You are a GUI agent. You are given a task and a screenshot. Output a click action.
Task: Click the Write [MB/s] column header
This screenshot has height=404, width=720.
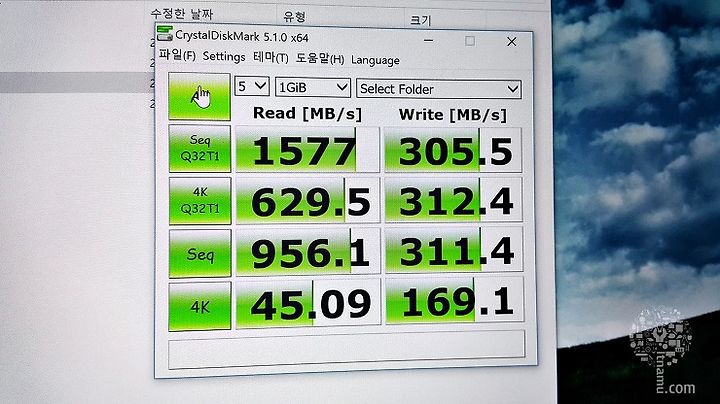[453, 115]
